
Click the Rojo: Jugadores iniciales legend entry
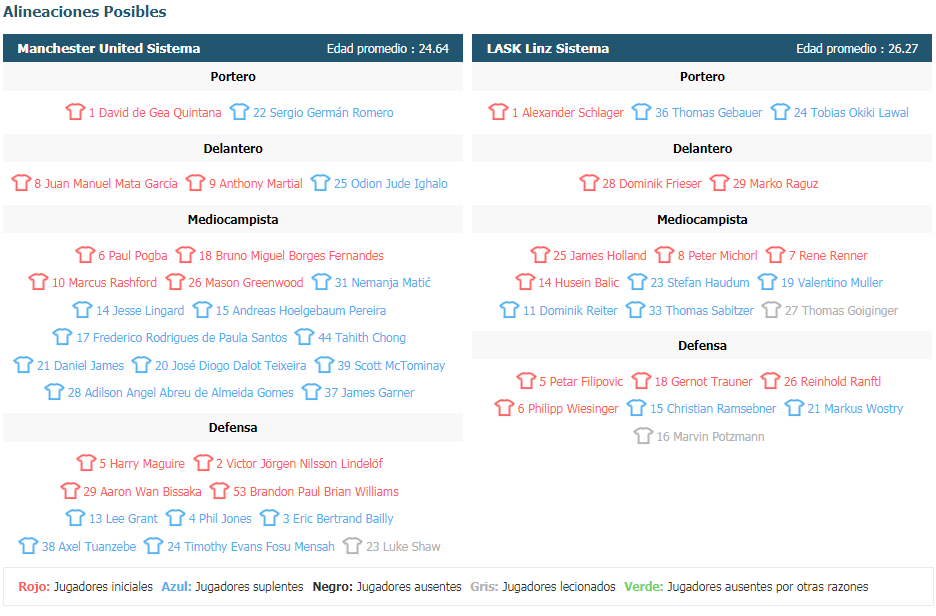coord(85,587)
